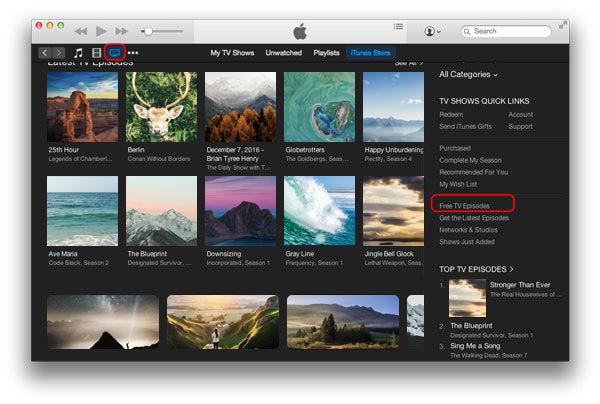Image resolution: width=600 pixels, height=404 pixels.
Task: Open the account user icon menu
Action: coord(432,31)
